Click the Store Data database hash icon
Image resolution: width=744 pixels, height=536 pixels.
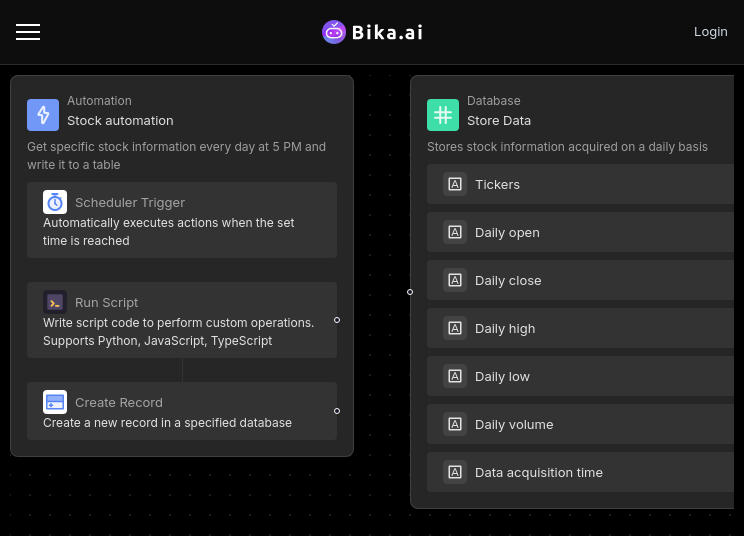(443, 115)
